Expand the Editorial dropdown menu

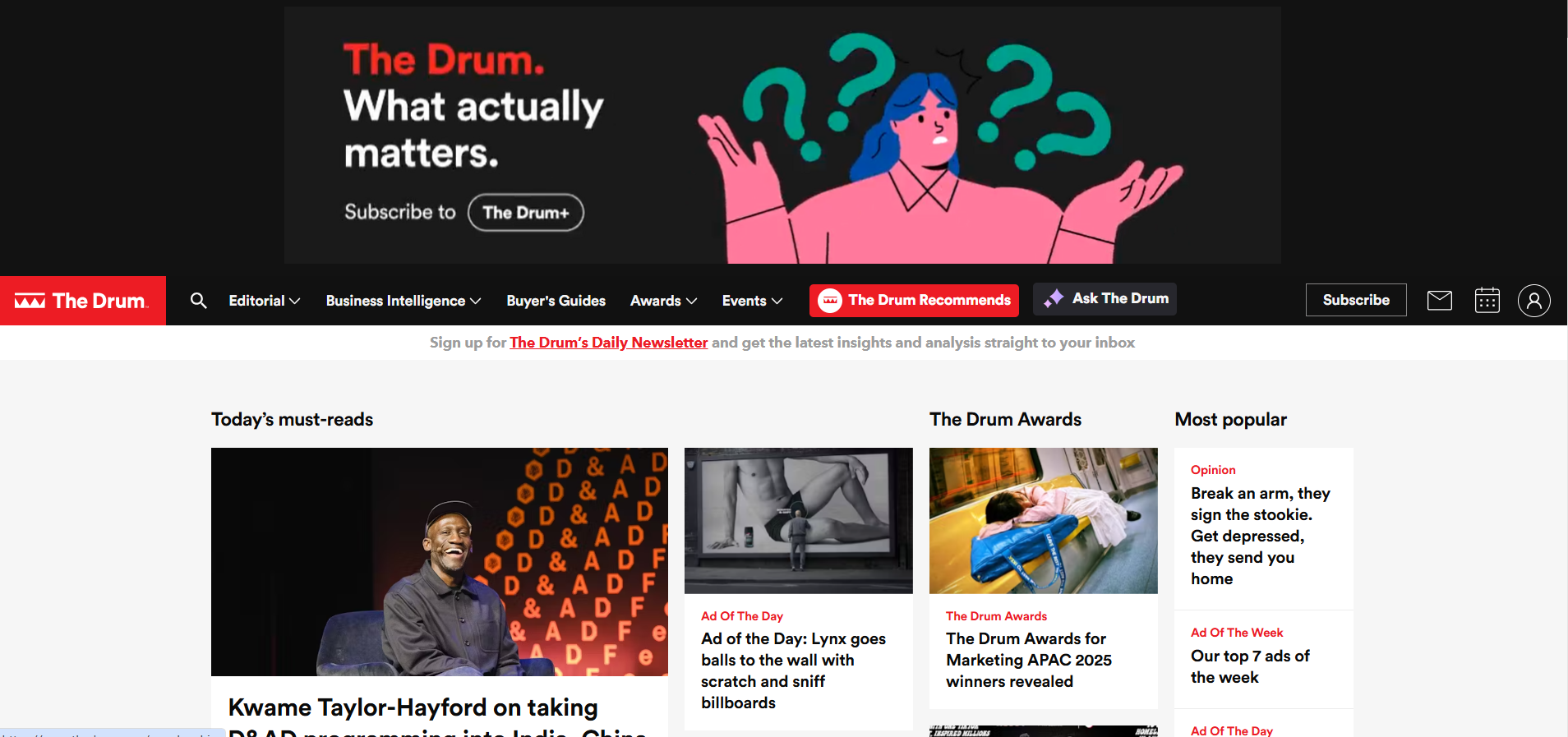pos(264,301)
